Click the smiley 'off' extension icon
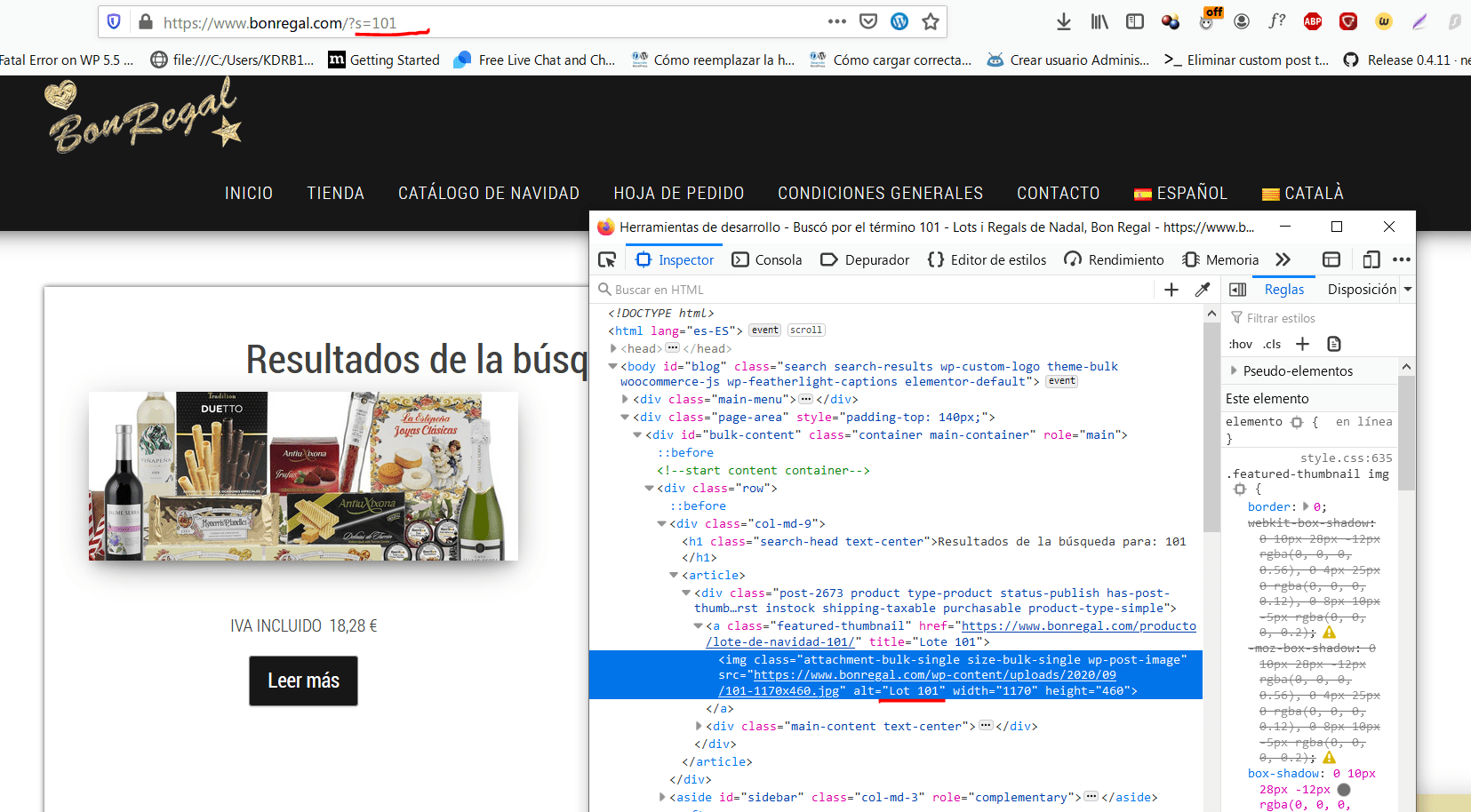The width and height of the screenshot is (1471, 812). click(1208, 20)
